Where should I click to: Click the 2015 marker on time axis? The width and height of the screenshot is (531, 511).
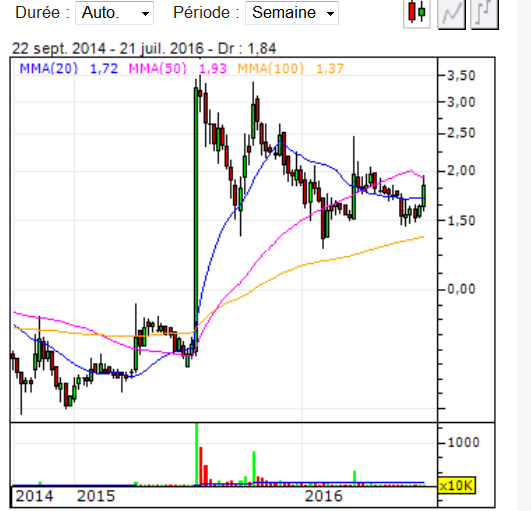point(96,496)
